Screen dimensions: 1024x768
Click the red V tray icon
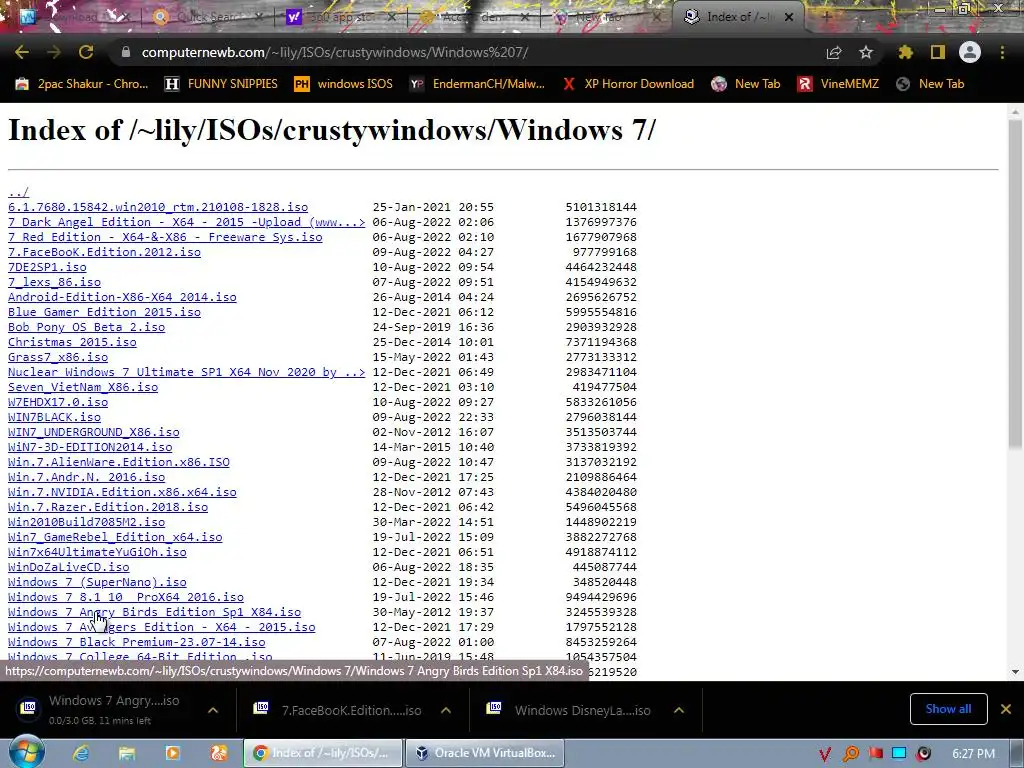(x=825, y=754)
